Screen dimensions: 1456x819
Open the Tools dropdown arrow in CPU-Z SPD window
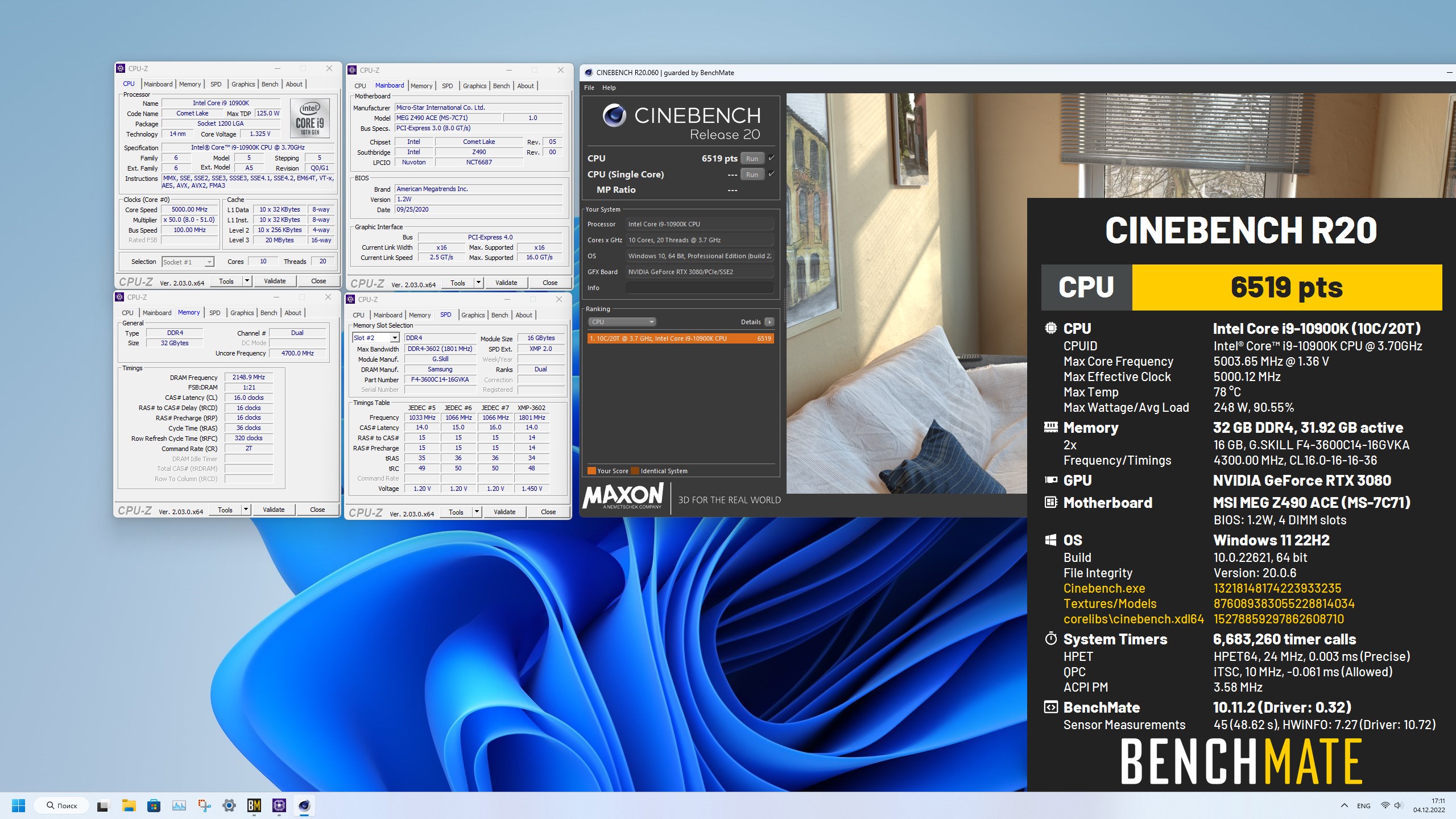pyautogui.click(x=477, y=512)
